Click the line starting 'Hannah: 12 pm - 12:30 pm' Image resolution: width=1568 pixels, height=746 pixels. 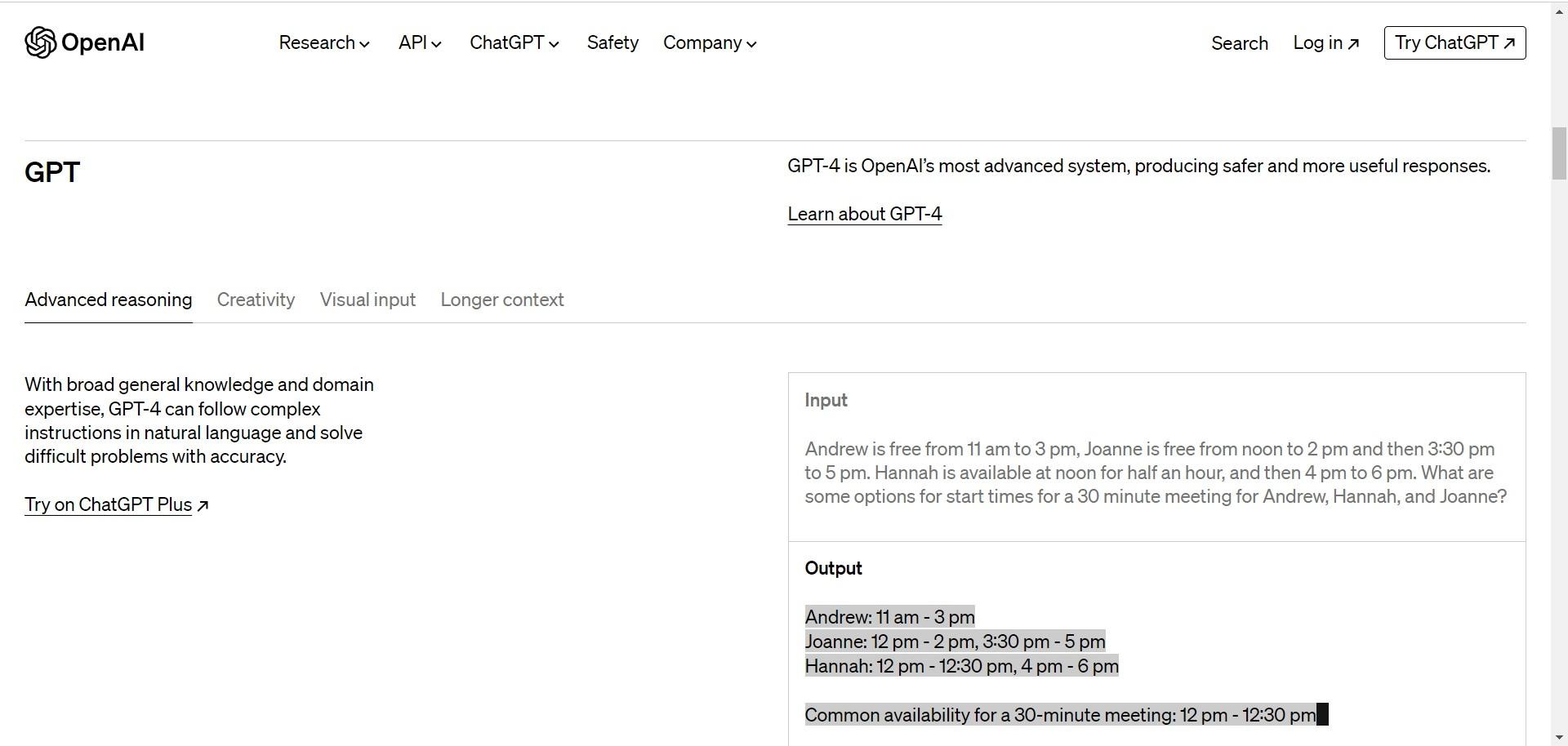click(961, 666)
